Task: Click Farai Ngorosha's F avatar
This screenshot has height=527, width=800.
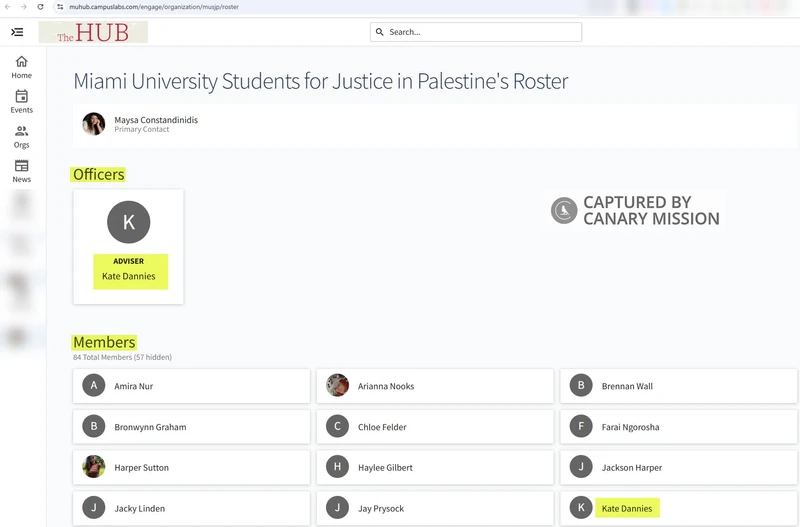Action: (x=581, y=426)
